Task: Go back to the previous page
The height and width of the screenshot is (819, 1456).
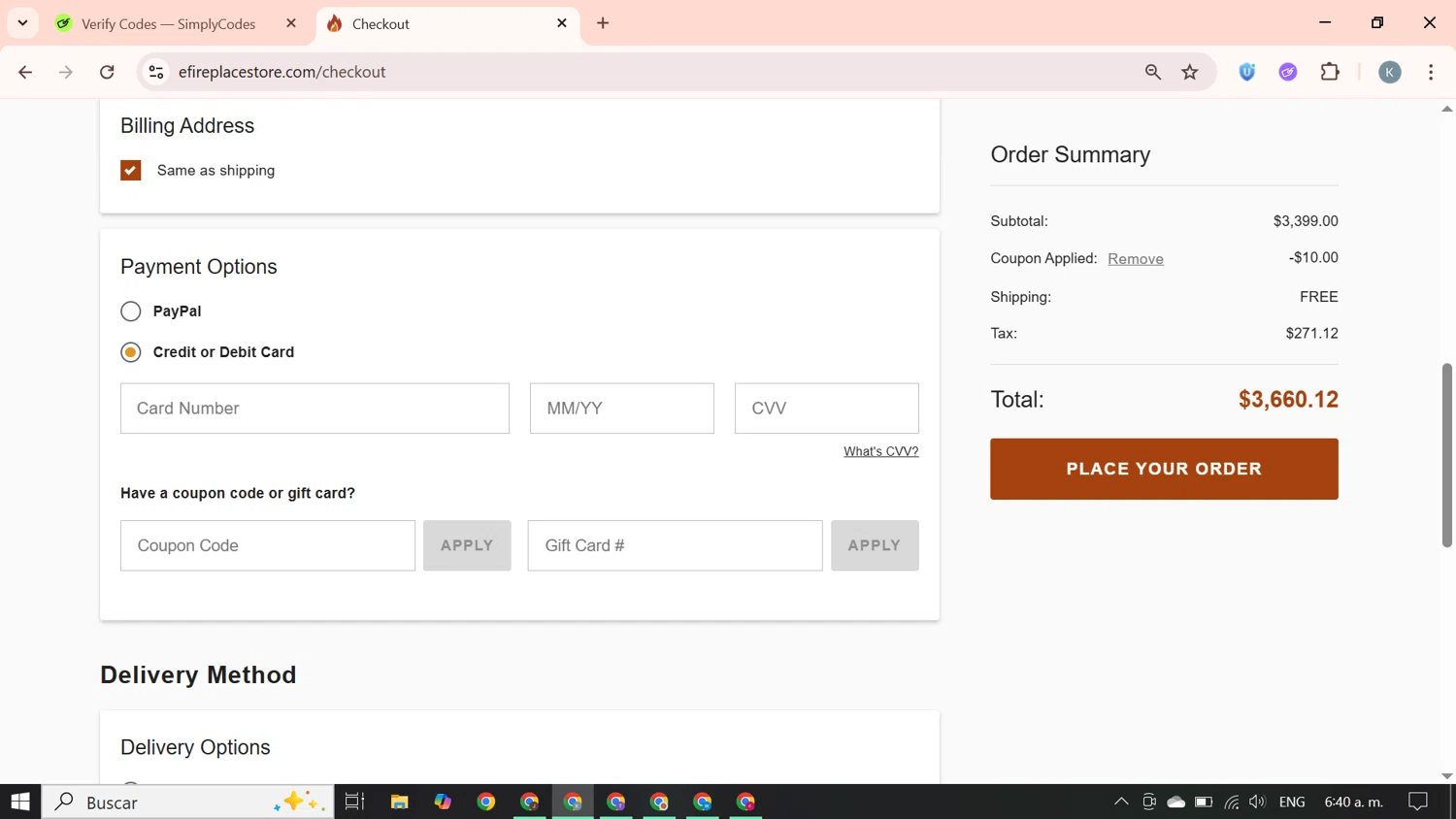Action: pos(25,72)
